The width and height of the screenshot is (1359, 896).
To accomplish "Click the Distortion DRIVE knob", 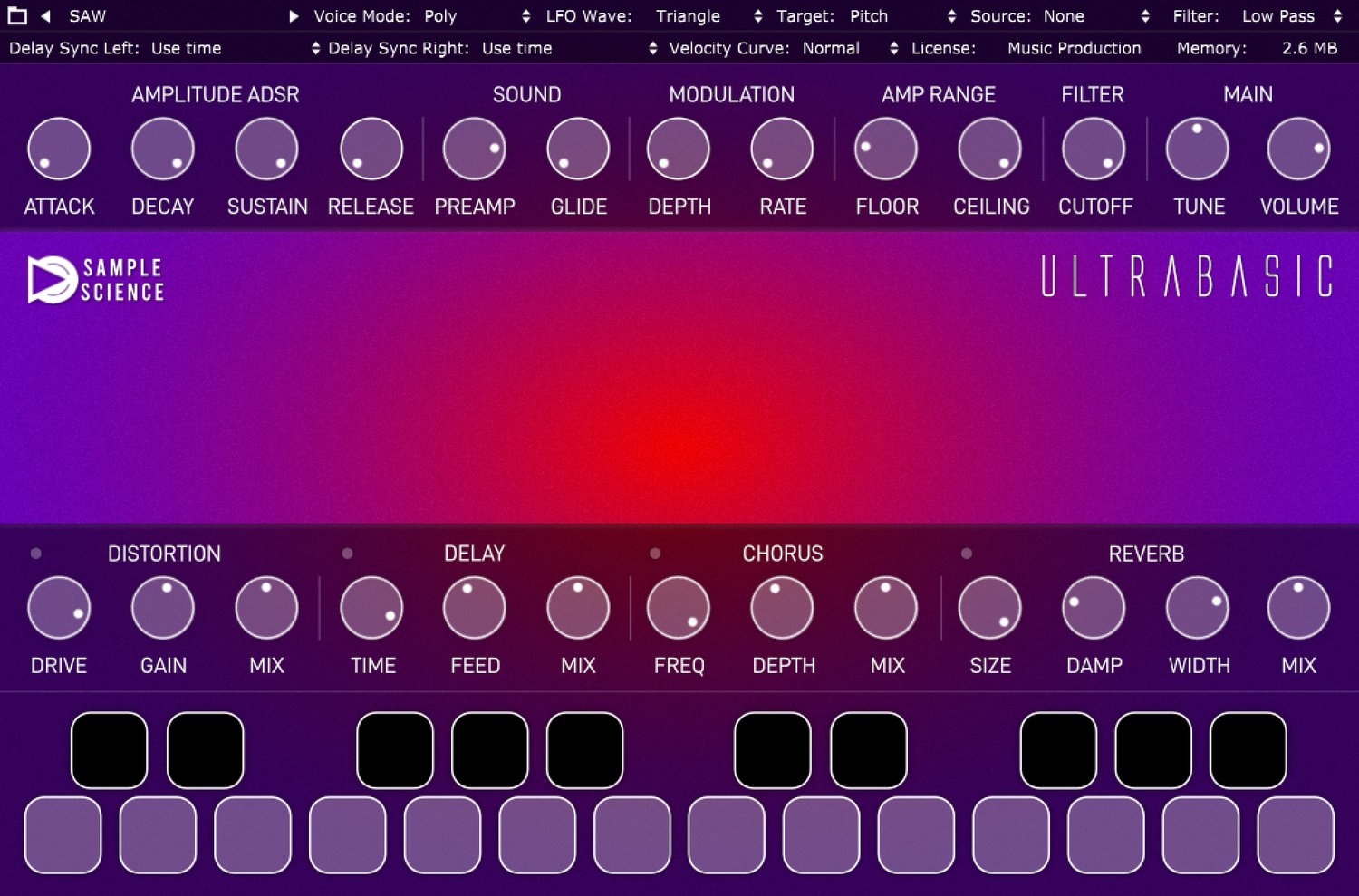I will tap(59, 608).
